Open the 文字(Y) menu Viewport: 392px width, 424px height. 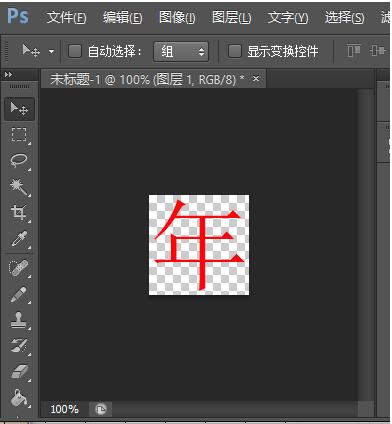(x=288, y=17)
